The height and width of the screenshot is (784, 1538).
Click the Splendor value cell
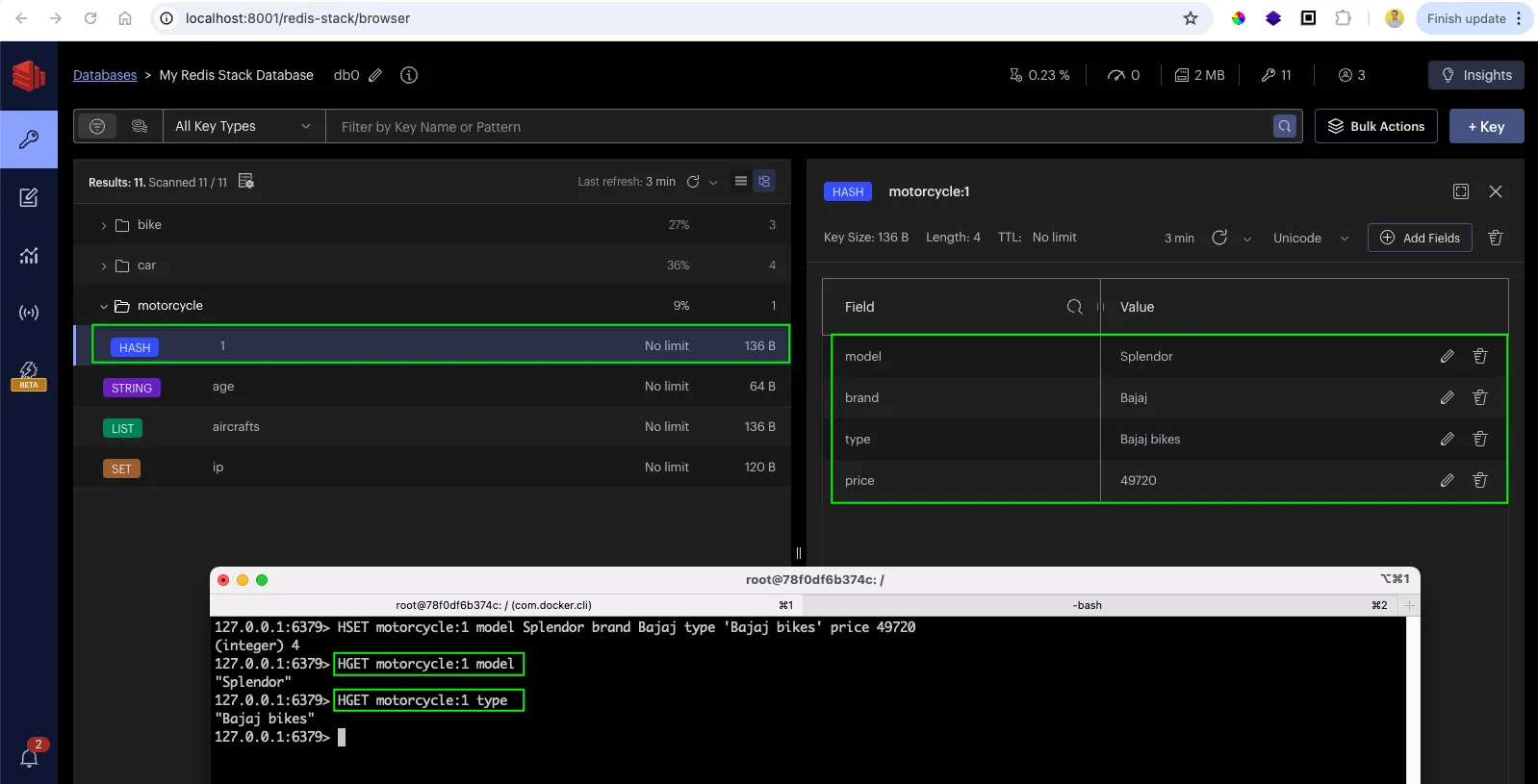point(1146,356)
